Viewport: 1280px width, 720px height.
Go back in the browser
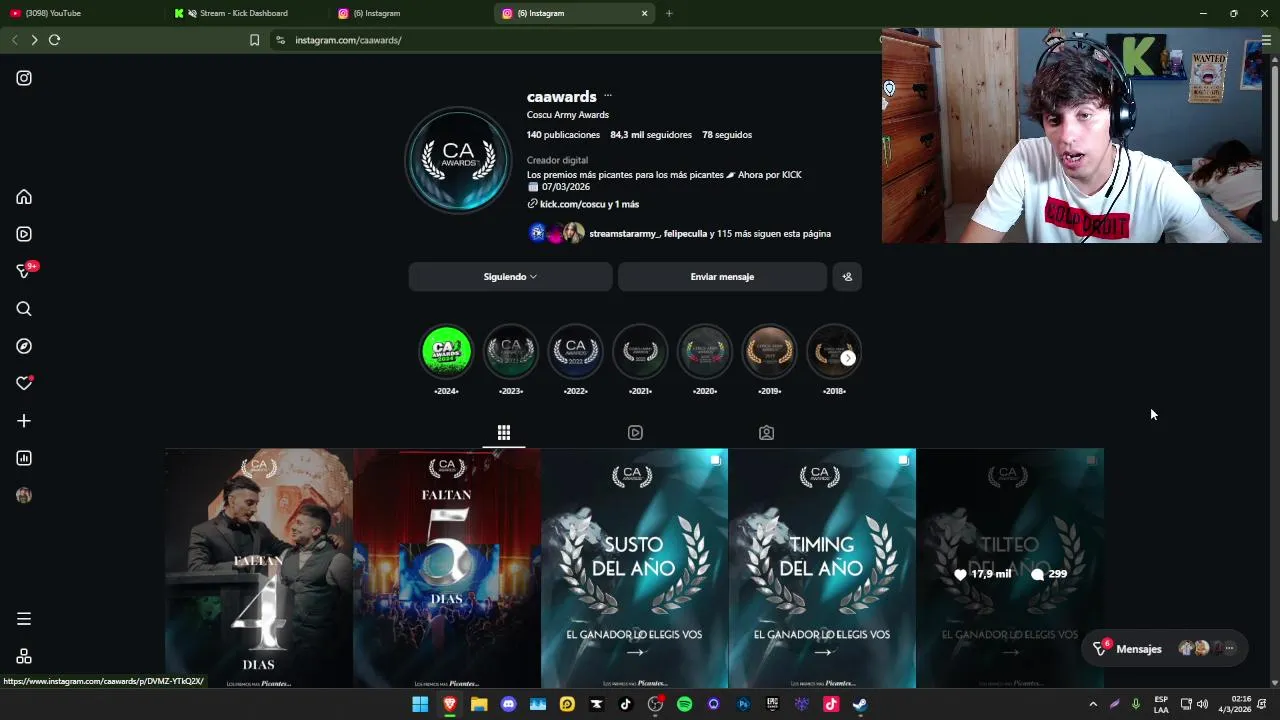(x=15, y=40)
